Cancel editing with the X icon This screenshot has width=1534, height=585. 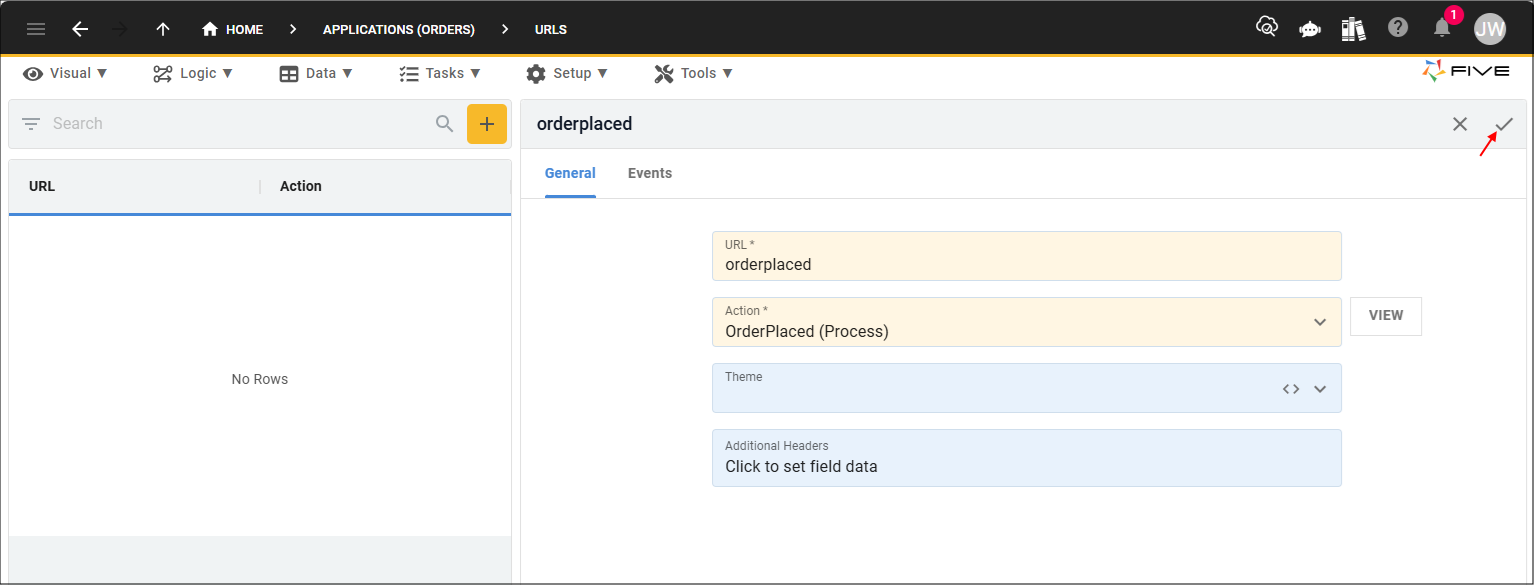1460,124
